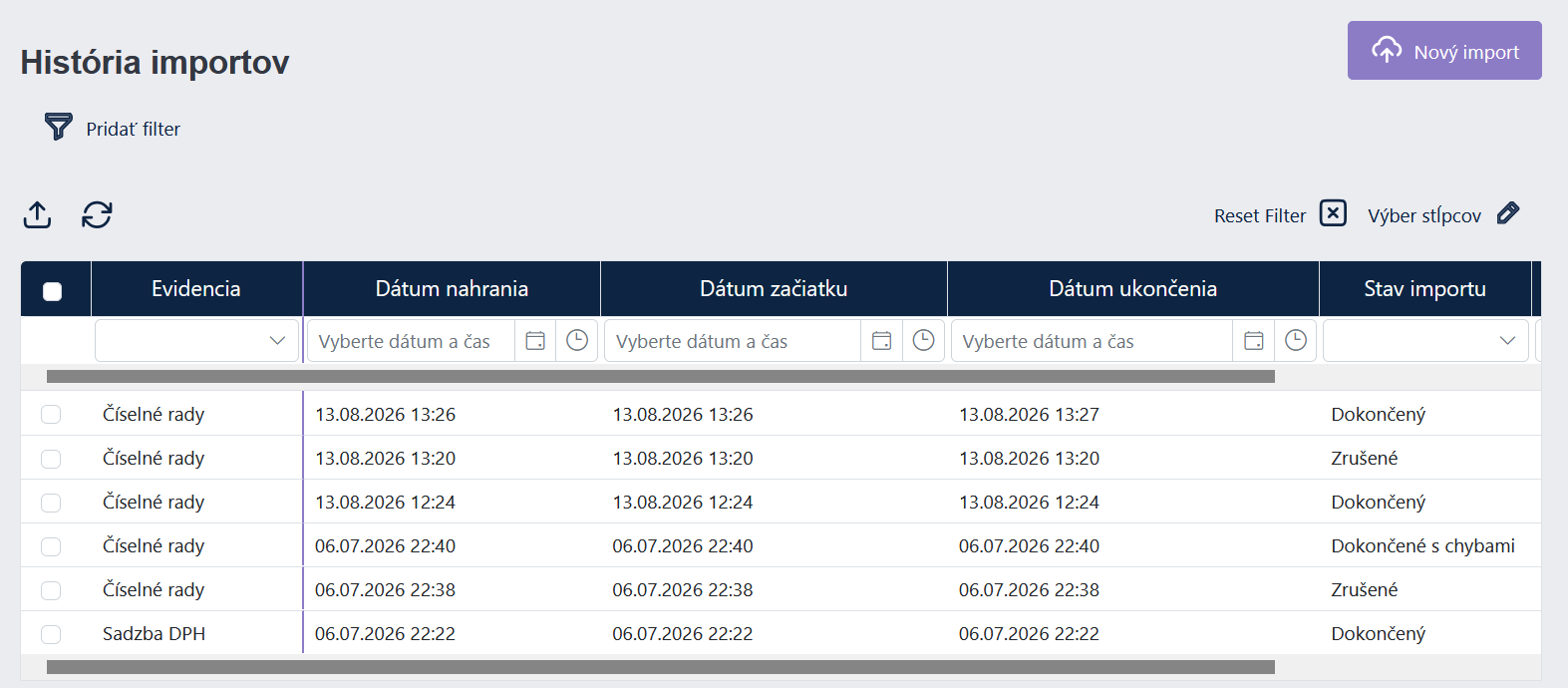Screen dimensions: 1568x688
Task: Click the Nový import cloud upload button
Action: [x=1444, y=51]
